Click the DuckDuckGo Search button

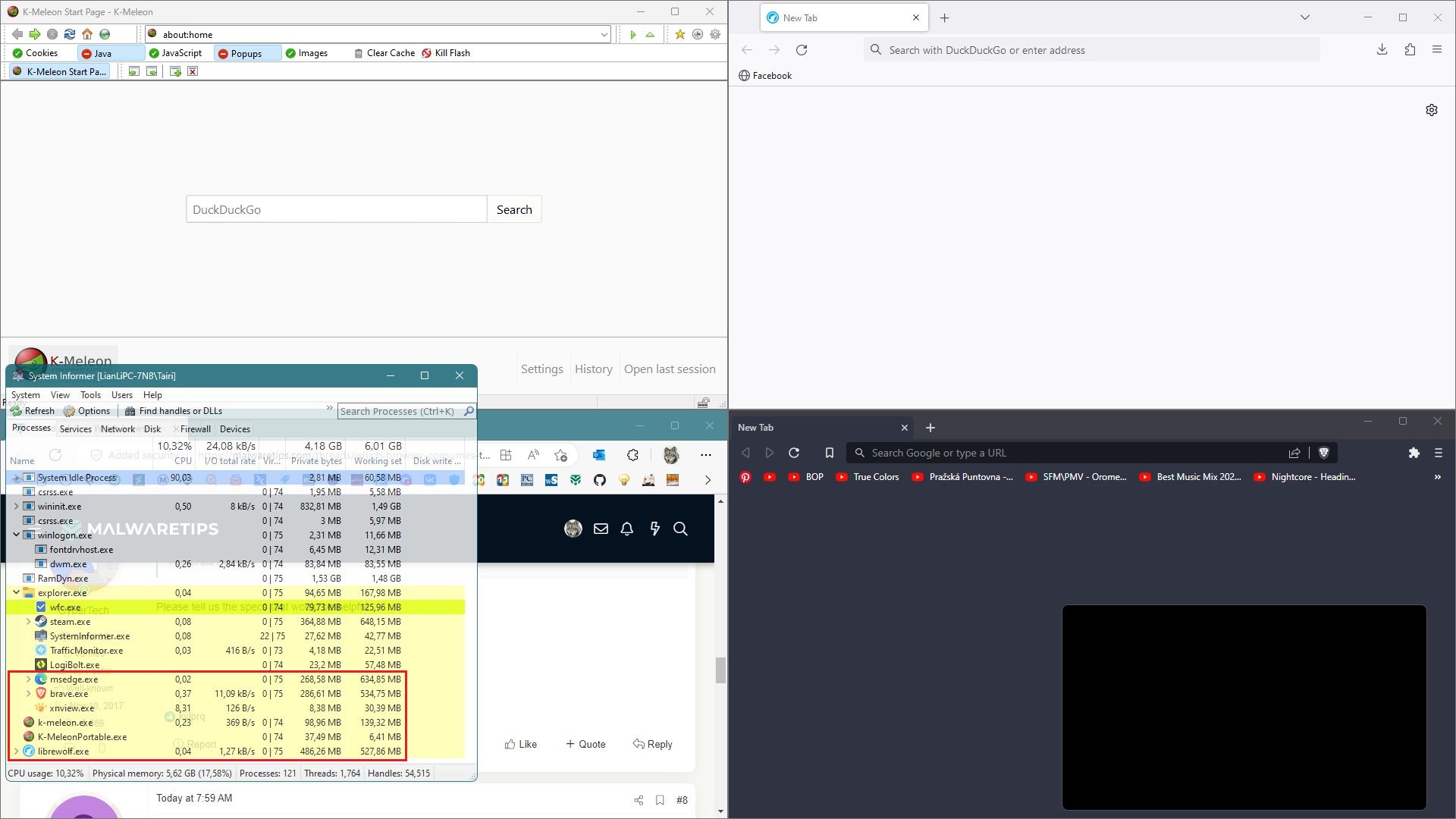514,210
